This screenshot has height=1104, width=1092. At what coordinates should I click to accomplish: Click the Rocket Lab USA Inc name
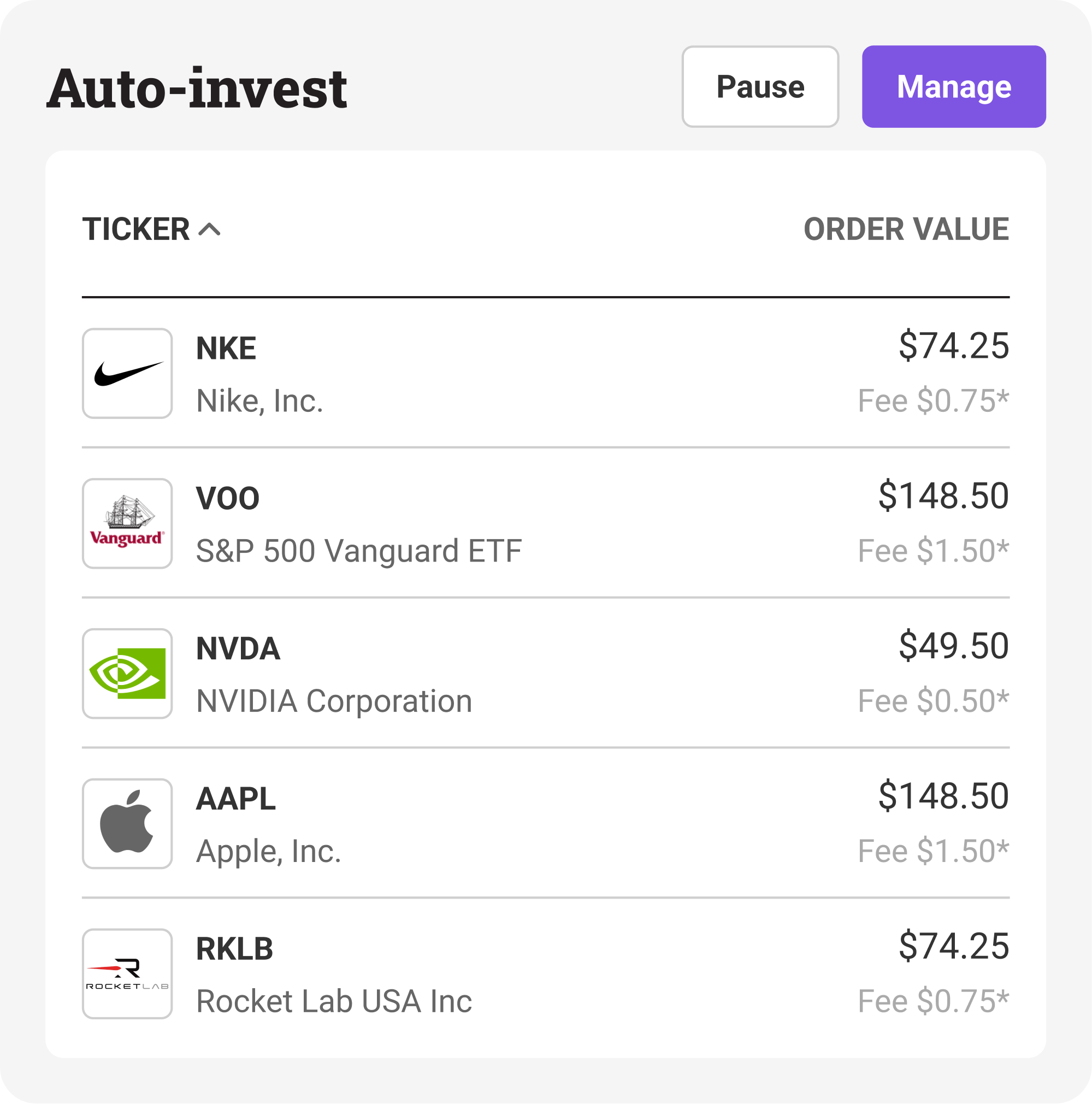tap(334, 1001)
